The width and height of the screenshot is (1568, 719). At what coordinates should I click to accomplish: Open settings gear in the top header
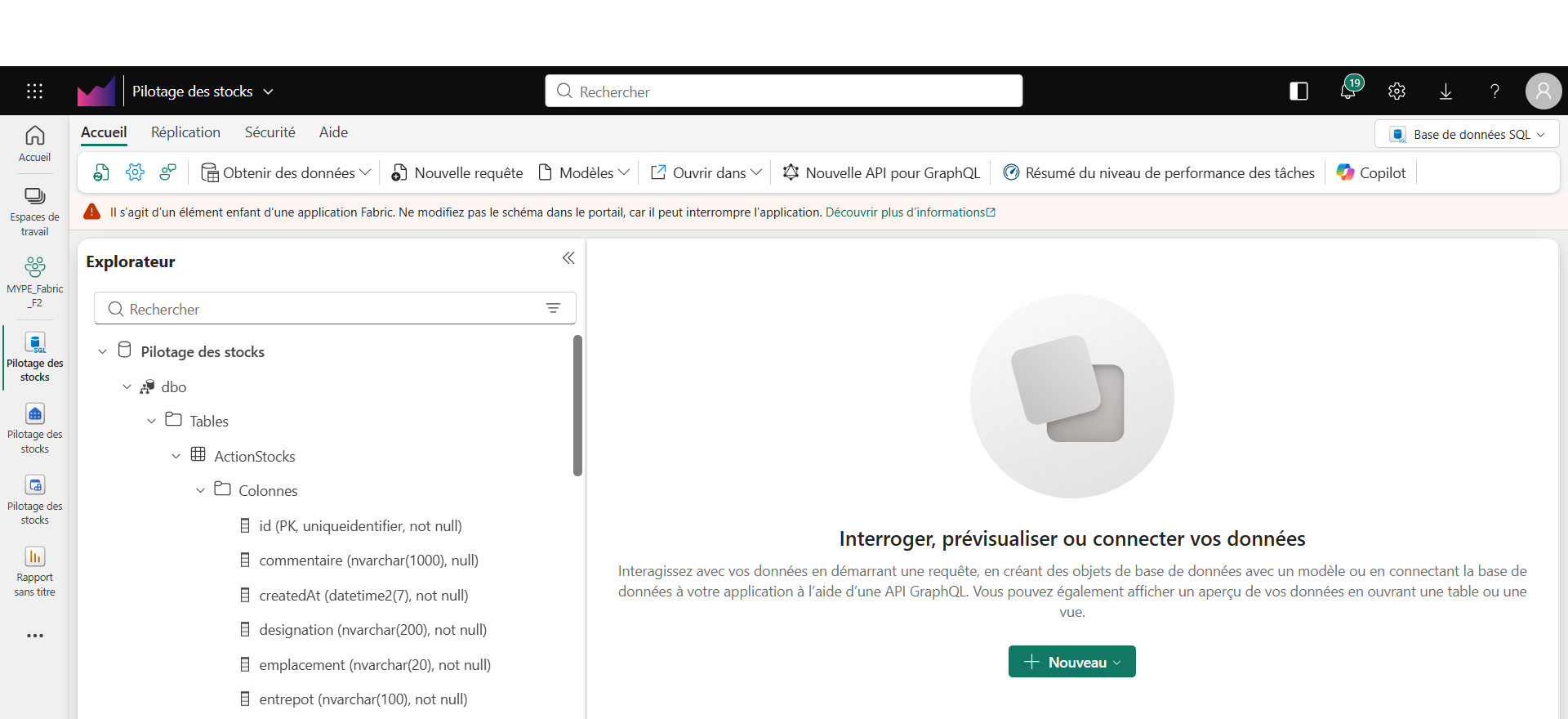pyautogui.click(x=1396, y=91)
